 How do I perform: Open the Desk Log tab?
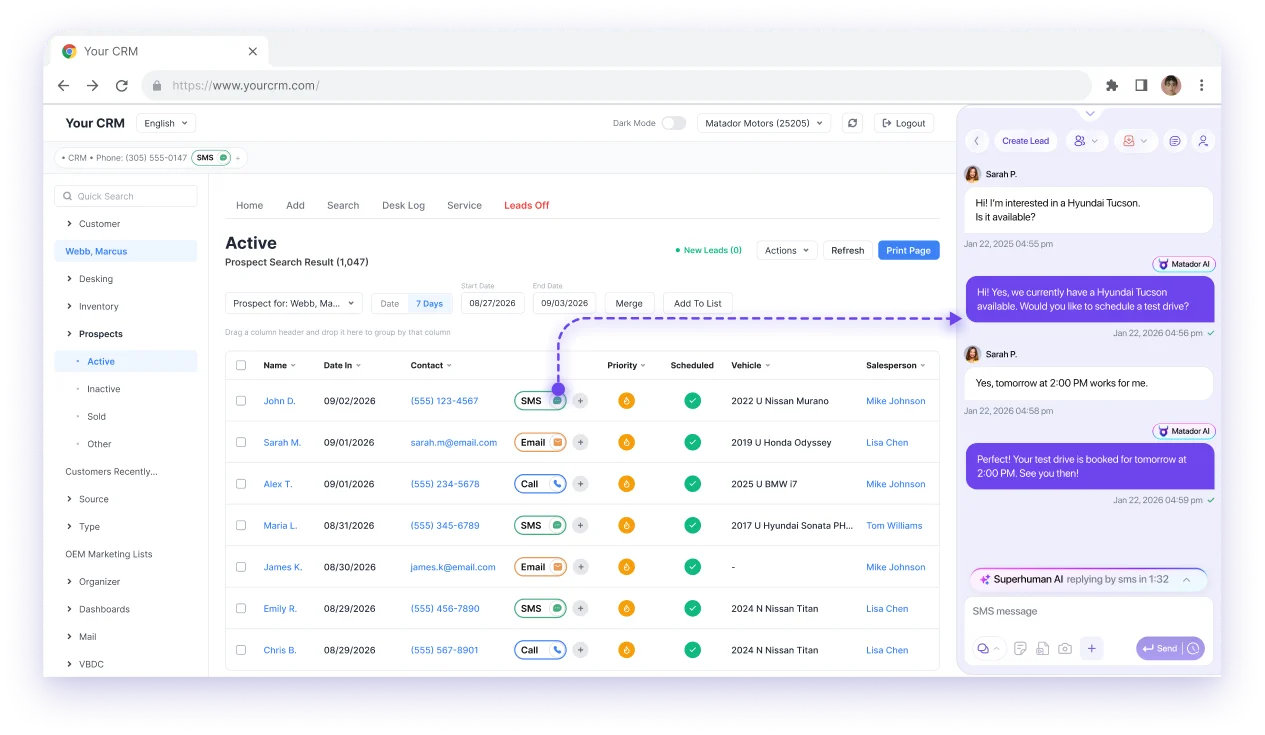[x=403, y=205]
